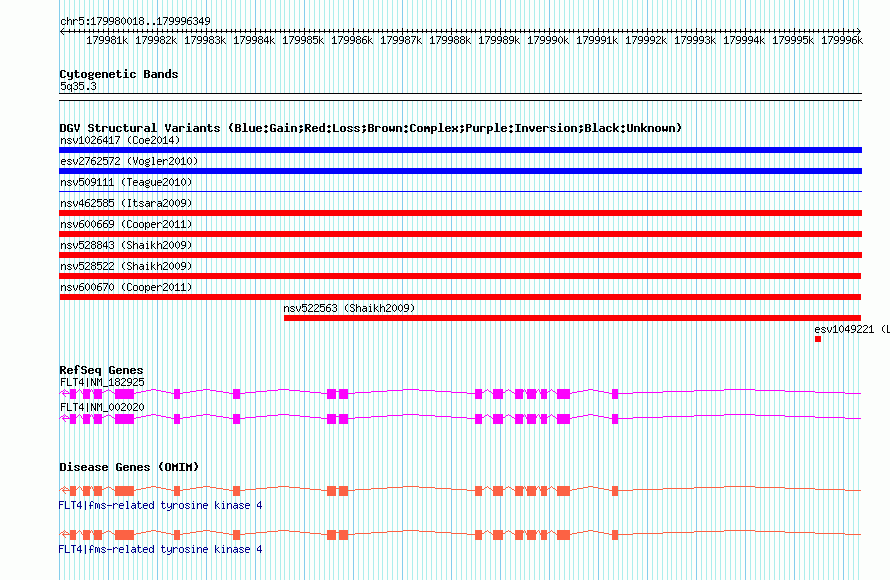Click the nsv509111 (Teague2010) label
This screenshot has width=890, height=580.
point(126,182)
